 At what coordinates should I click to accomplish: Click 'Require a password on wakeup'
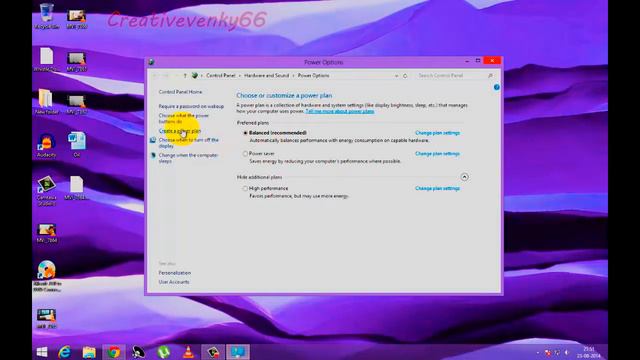(191, 107)
